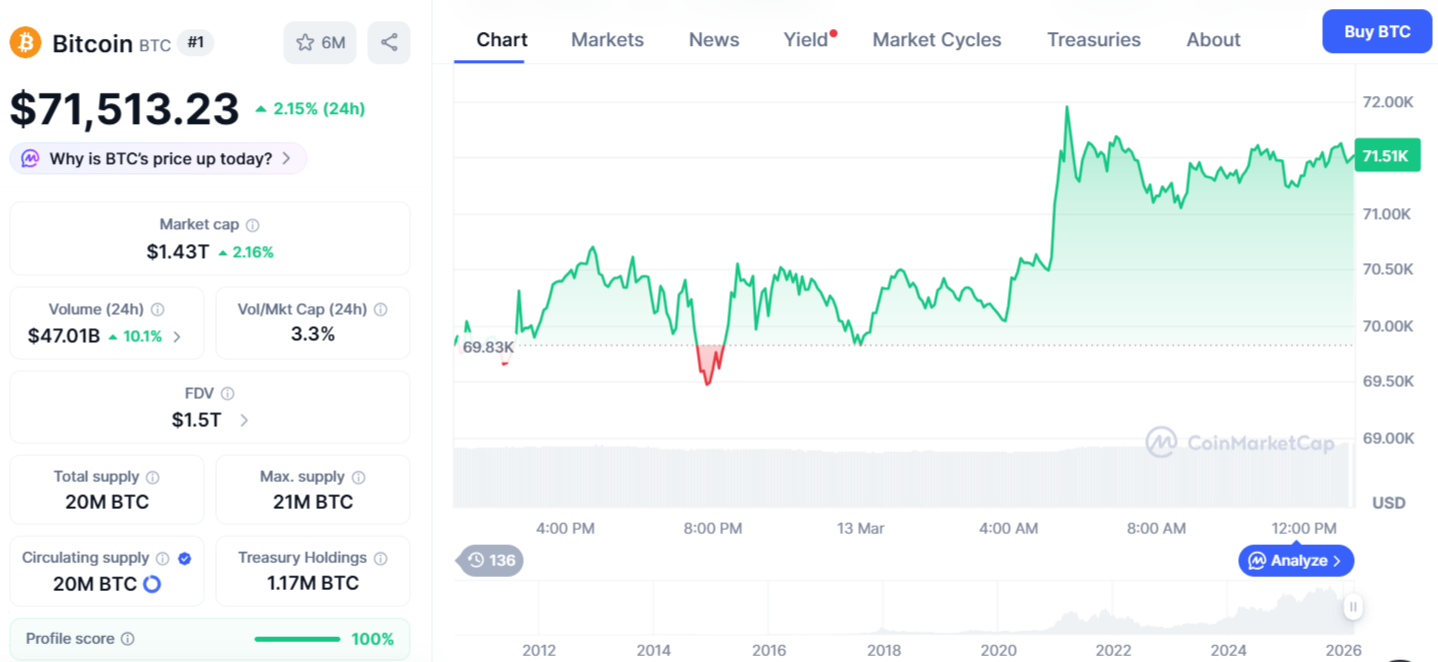Click the FDV info icon
The width and height of the screenshot is (1438, 662).
(x=230, y=393)
